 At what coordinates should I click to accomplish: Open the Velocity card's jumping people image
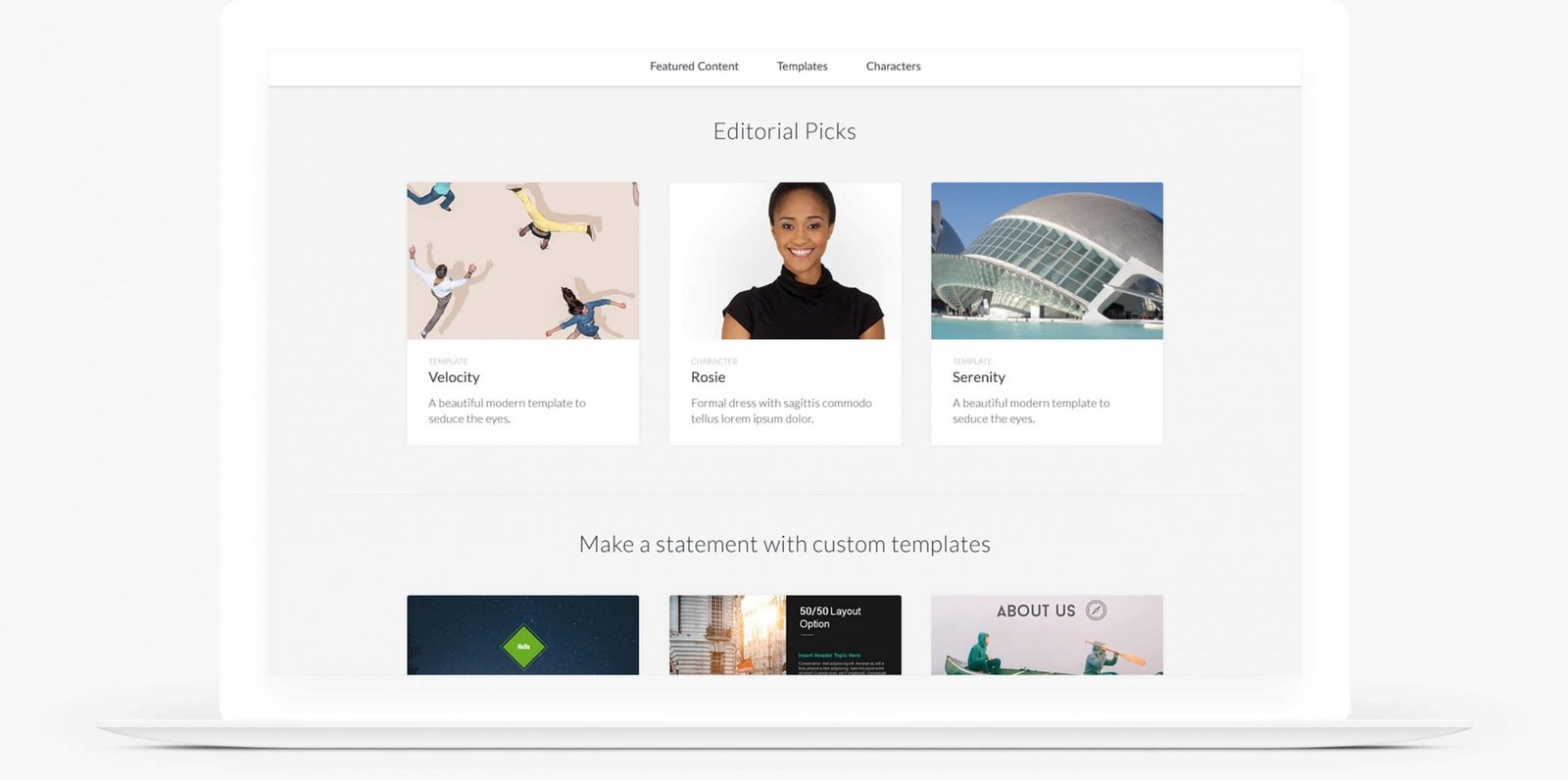coord(522,261)
